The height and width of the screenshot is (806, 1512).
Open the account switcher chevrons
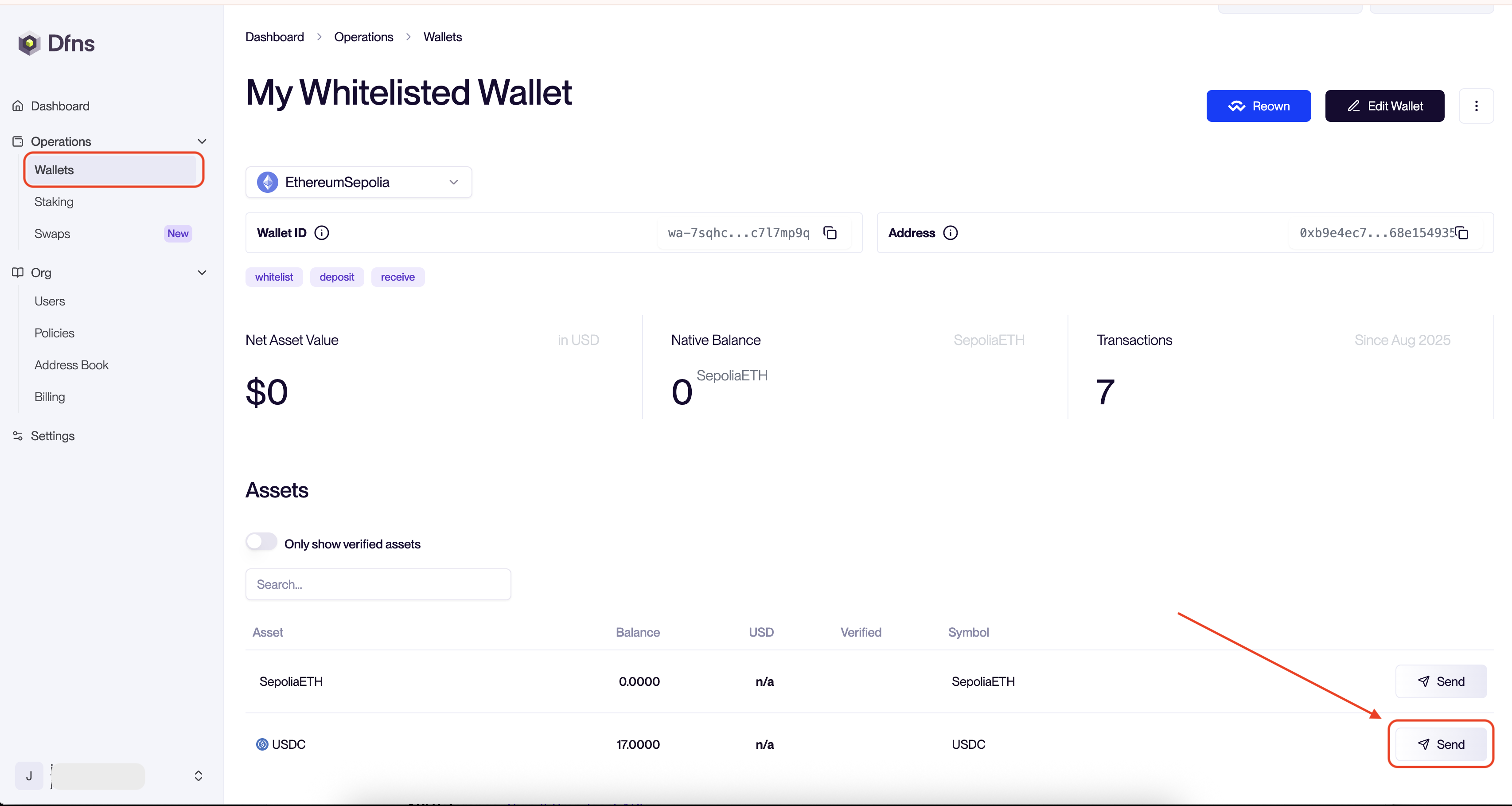click(x=199, y=775)
